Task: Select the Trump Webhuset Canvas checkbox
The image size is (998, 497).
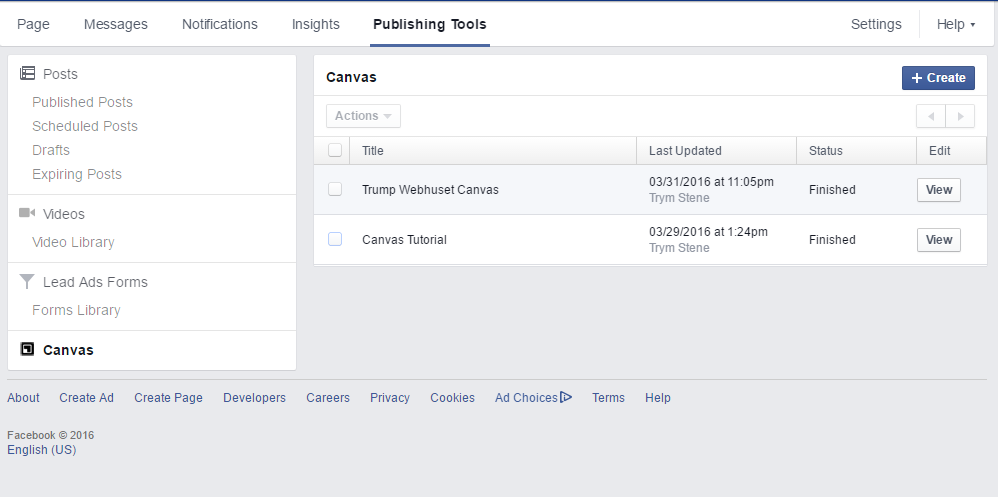Action: [335, 189]
